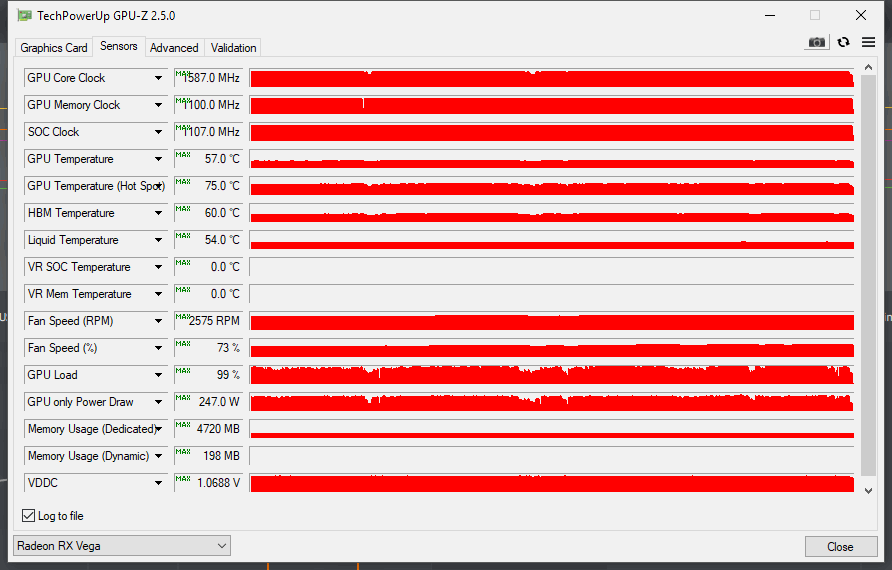The width and height of the screenshot is (892, 570).
Task: Click the refresh sensors icon
Action: pos(844,42)
